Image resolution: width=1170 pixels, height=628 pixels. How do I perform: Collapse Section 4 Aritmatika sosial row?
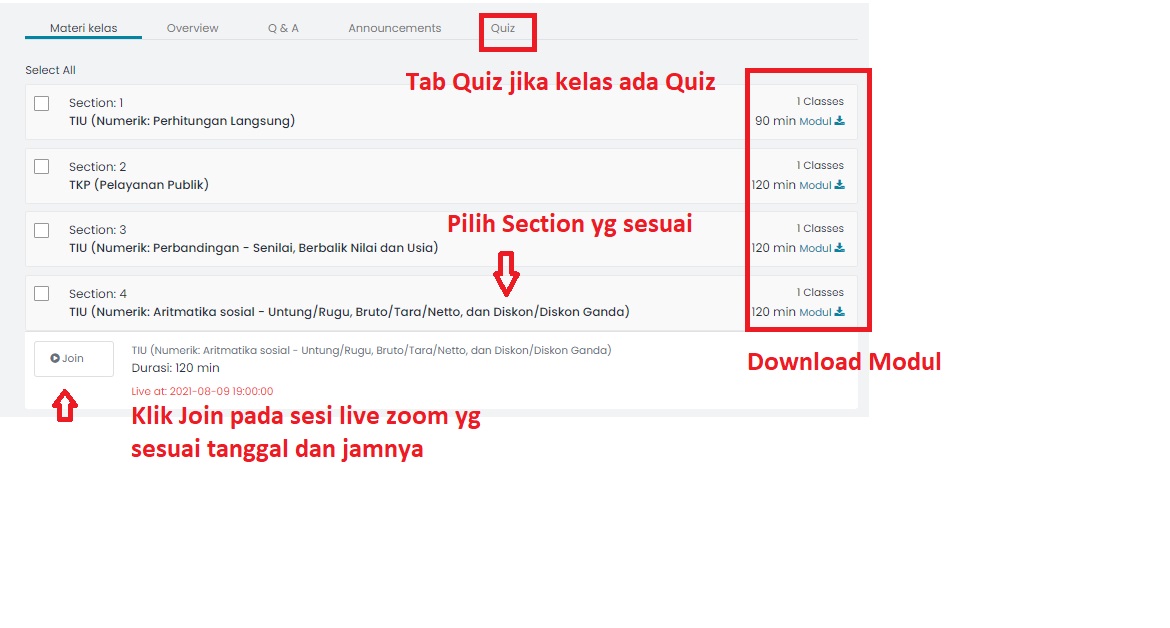[x=349, y=312]
